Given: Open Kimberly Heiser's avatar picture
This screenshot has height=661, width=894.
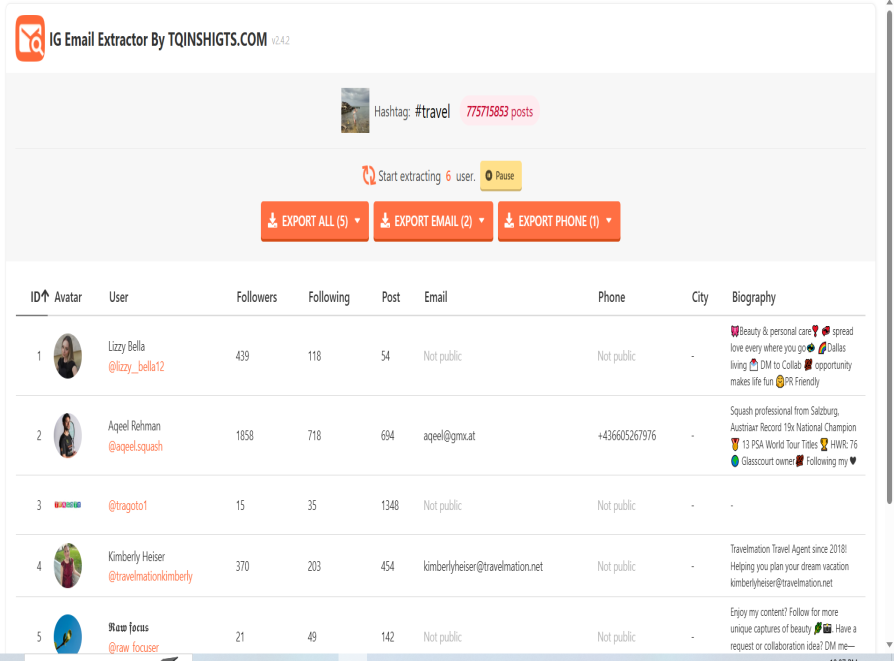Looking at the screenshot, I should click(68, 566).
